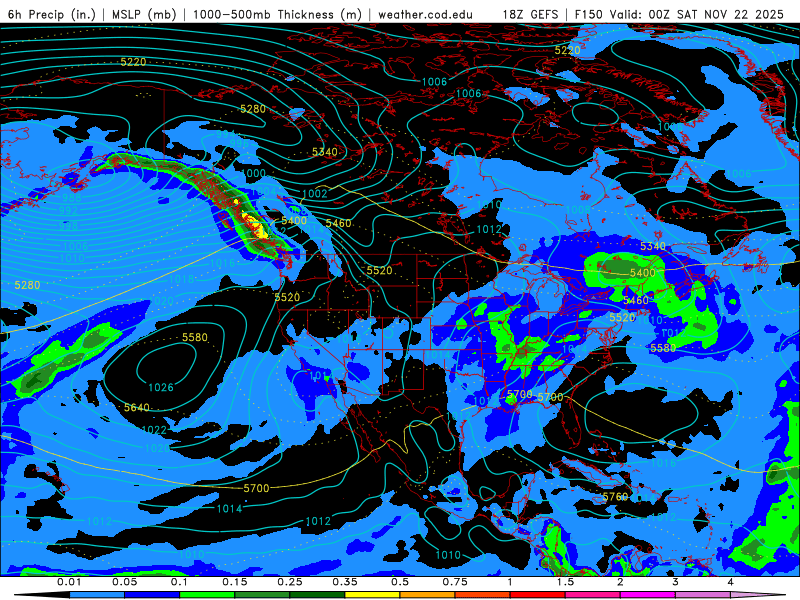800x600 pixels.
Task: Click the 5760 thickness contour label
Action: (x=615, y=496)
